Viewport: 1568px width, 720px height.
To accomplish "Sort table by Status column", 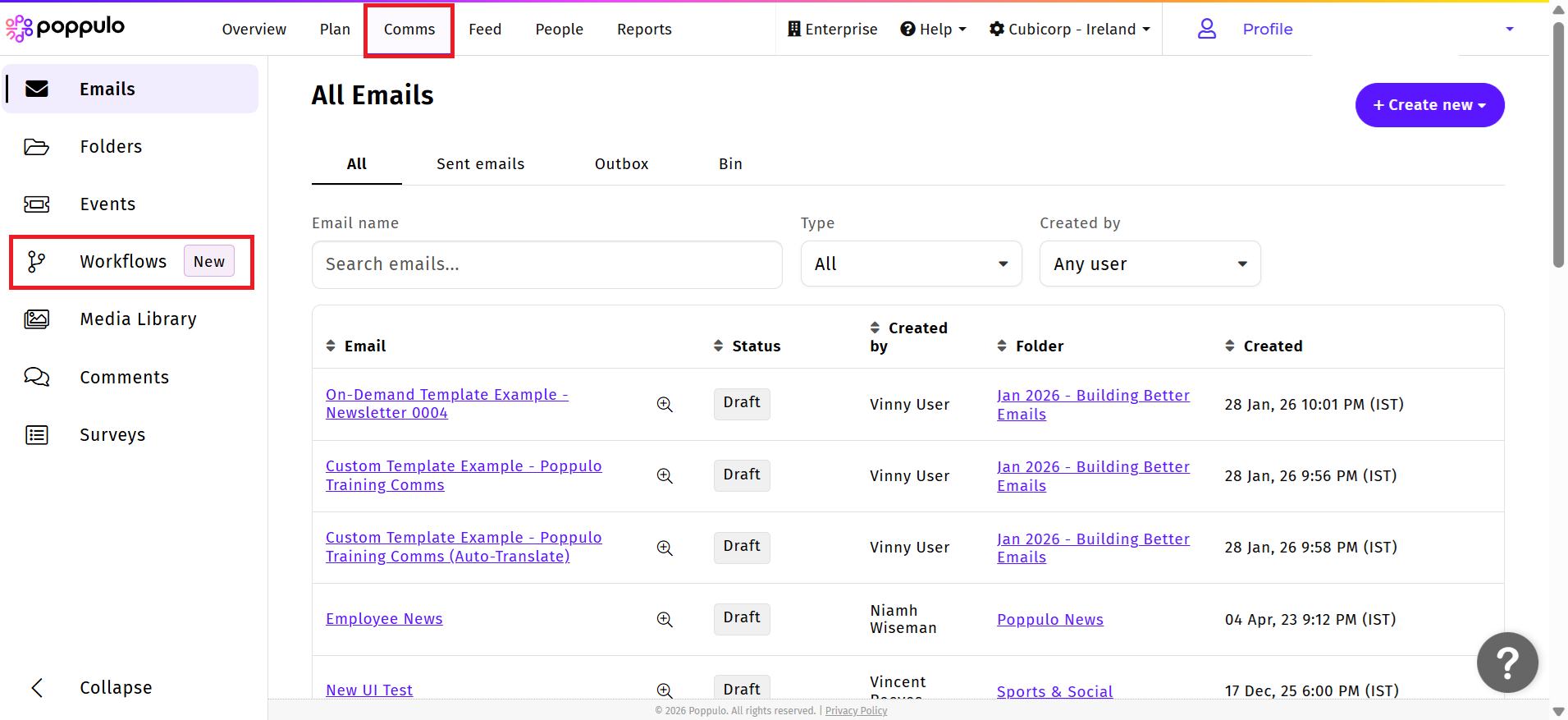I will [718, 346].
